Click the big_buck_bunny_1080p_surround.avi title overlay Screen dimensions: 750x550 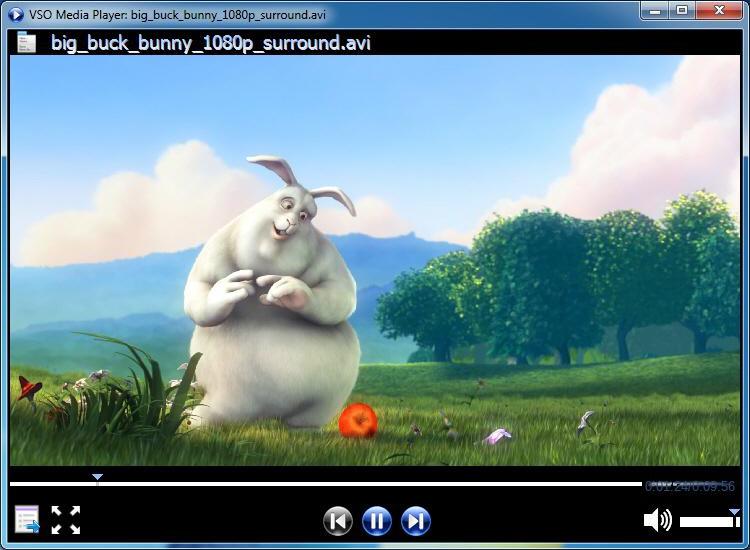[x=210, y=44]
